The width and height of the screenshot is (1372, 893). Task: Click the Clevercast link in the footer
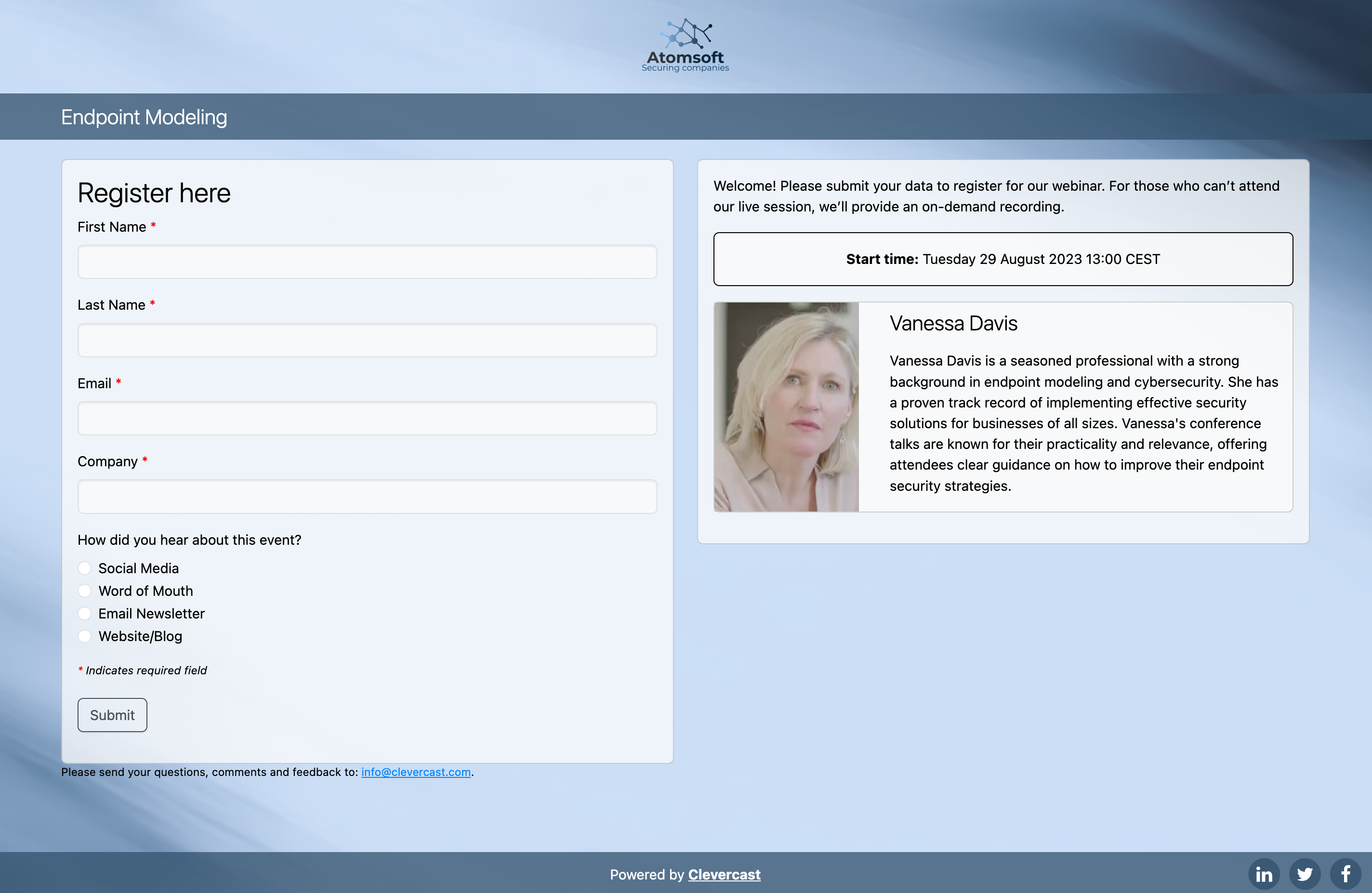point(724,874)
